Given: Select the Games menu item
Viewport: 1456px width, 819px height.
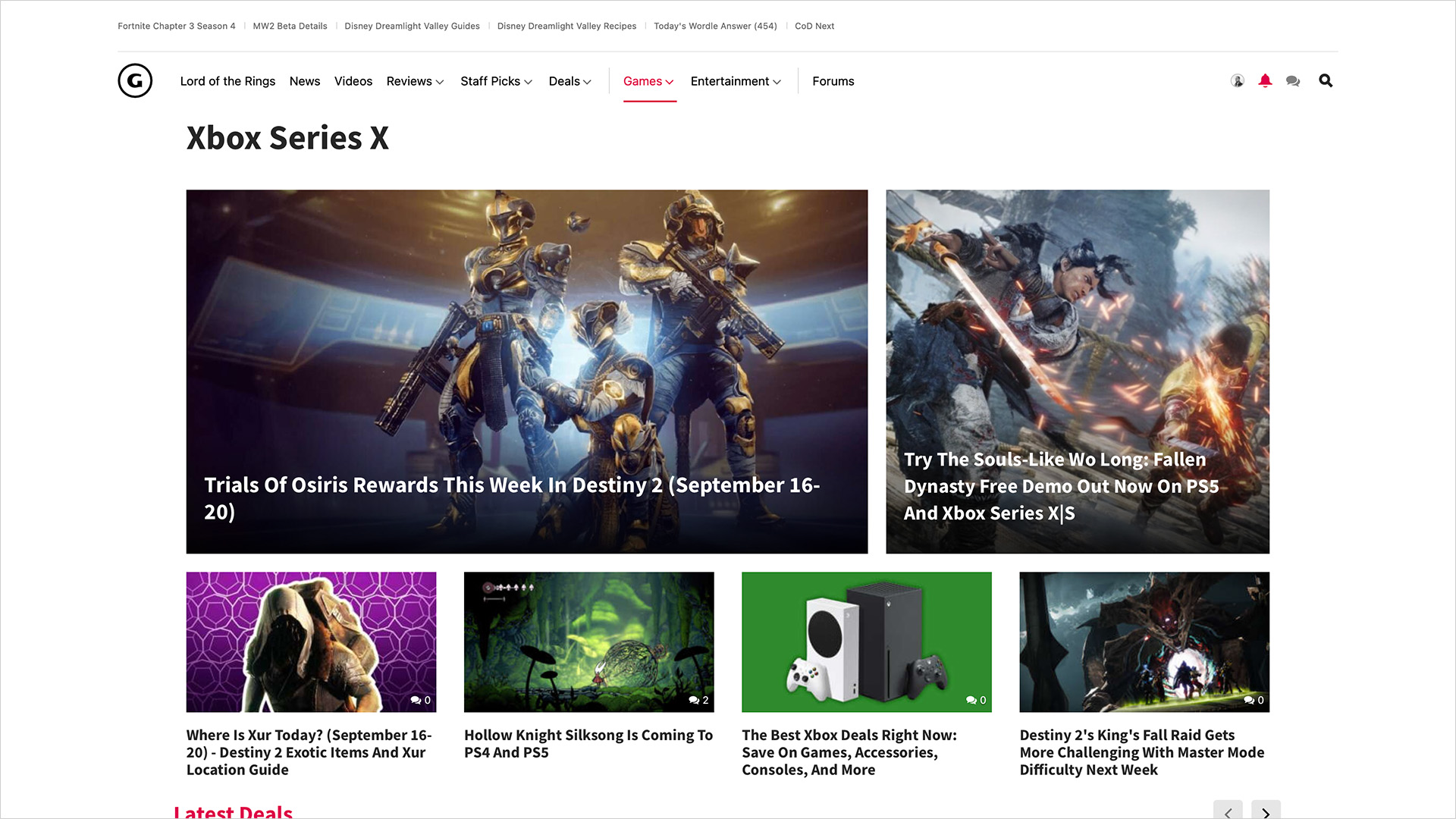Looking at the screenshot, I should pyautogui.click(x=648, y=81).
